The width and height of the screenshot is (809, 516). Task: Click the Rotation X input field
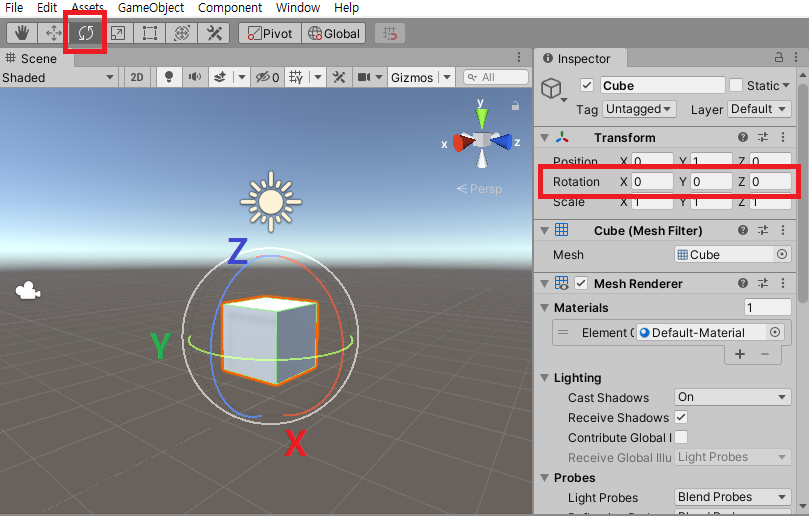(652, 182)
